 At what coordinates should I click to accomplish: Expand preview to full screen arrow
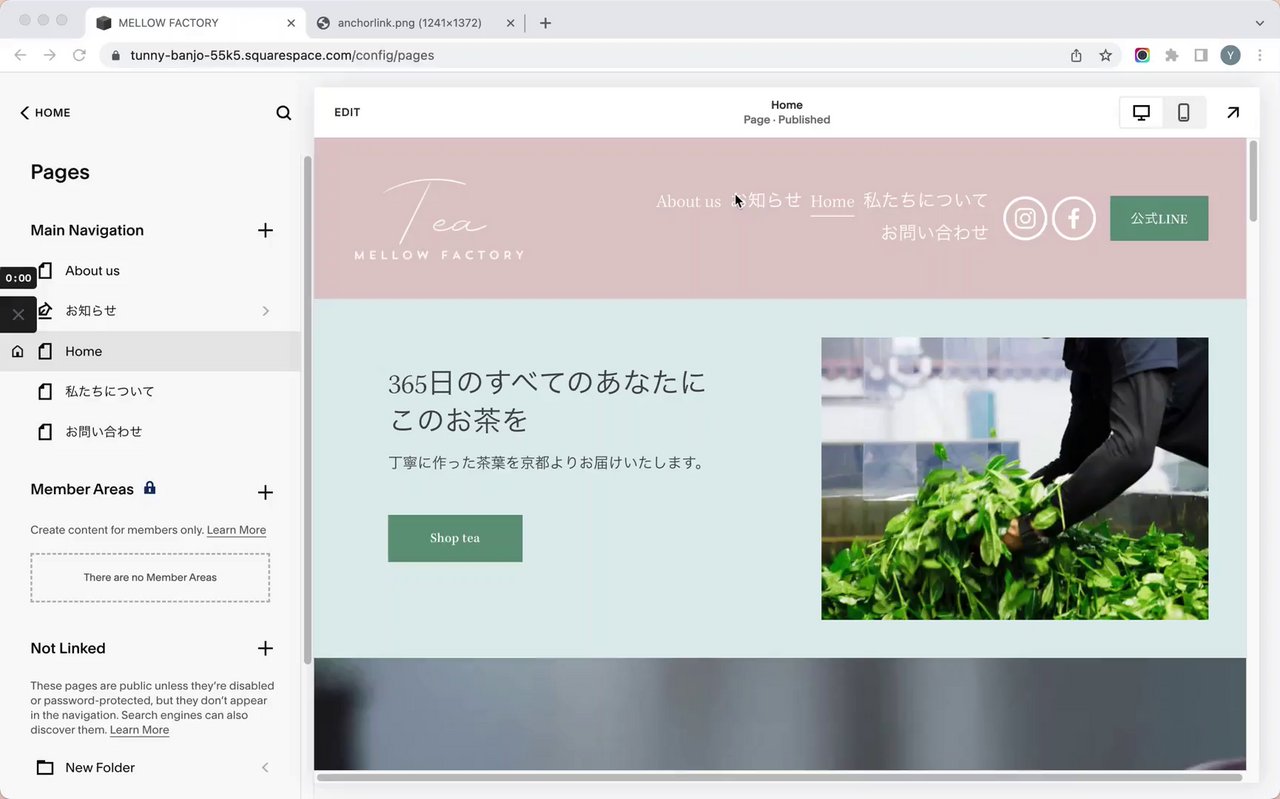[x=1233, y=113]
